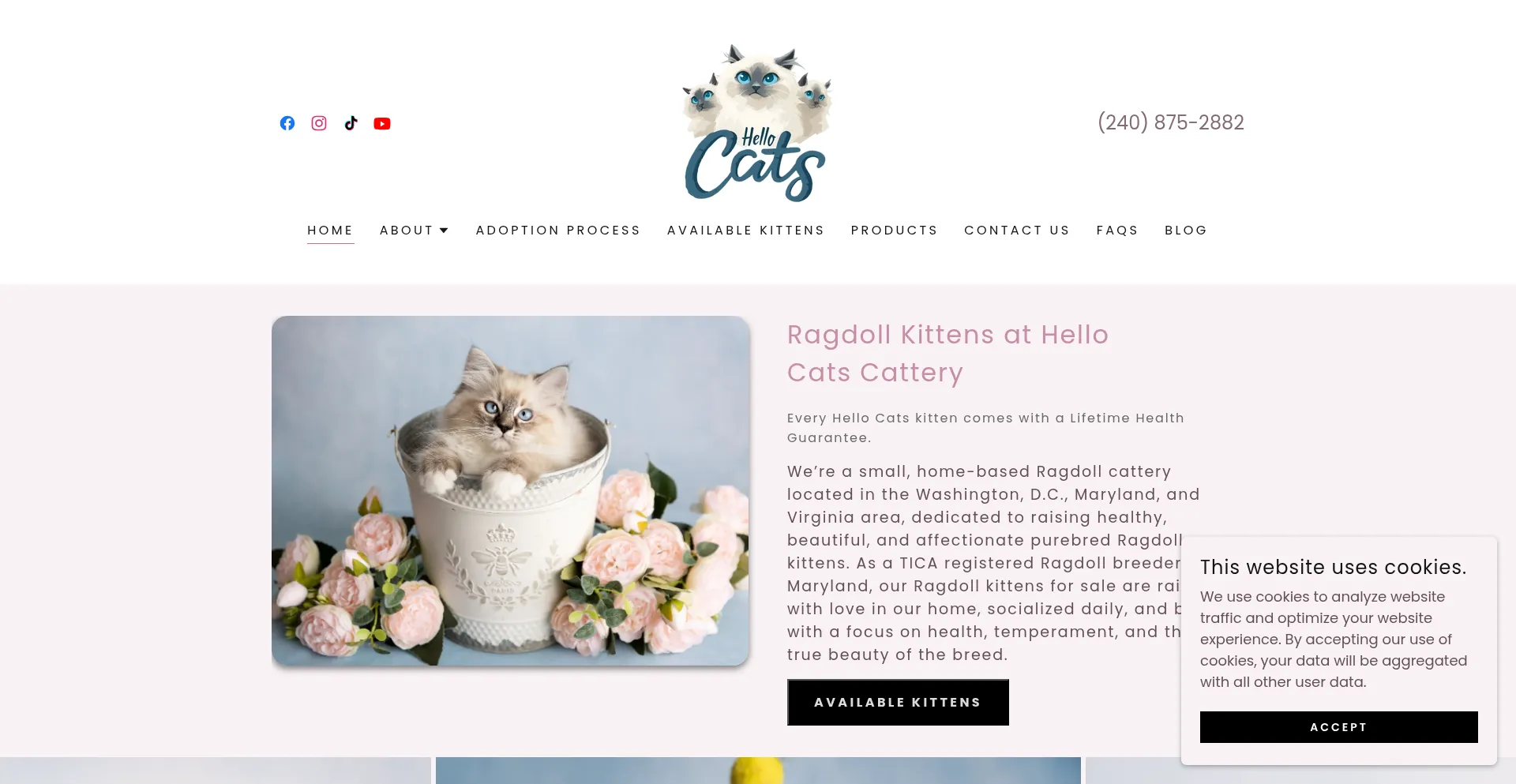The height and width of the screenshot is (784, 1516).
Task: Click the Ragdoll Kittens at Hello Cats heading
Action: coord(947,353)
